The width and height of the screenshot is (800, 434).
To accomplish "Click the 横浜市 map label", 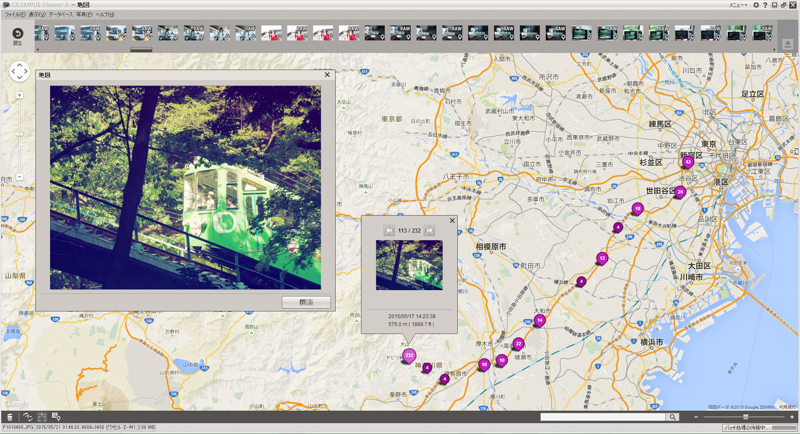I will [652, 342].
